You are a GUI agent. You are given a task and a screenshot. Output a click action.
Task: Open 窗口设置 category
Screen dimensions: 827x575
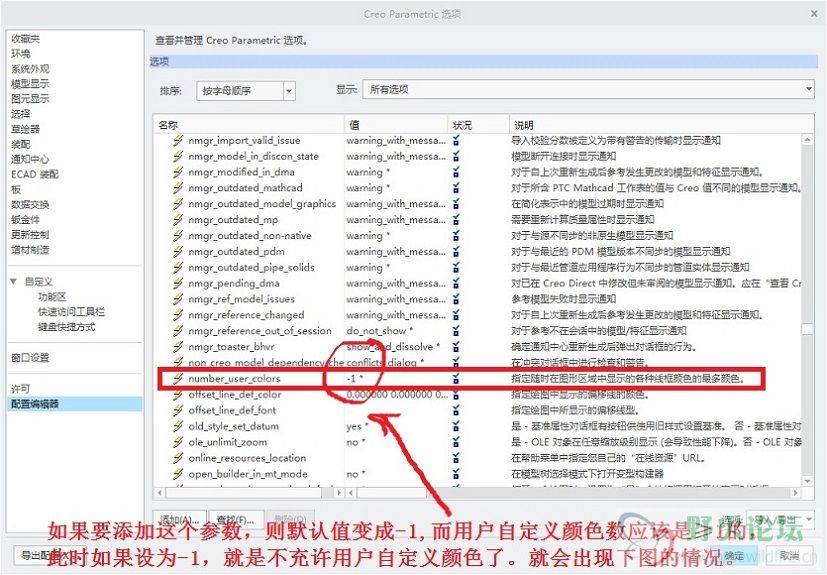[30, 358]
